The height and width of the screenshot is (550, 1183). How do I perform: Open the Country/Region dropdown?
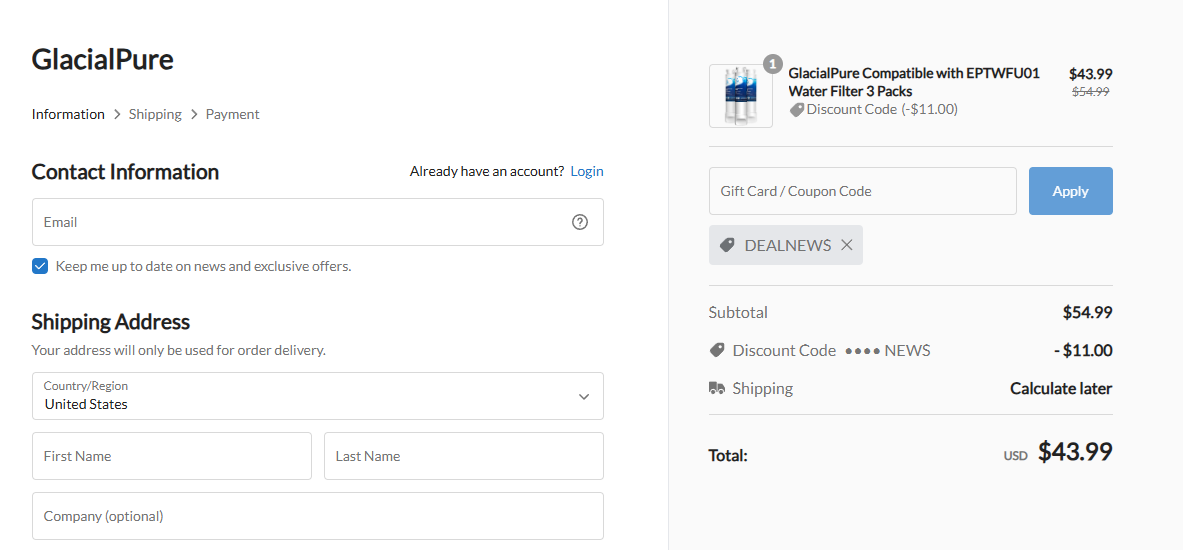click(x=318, y=396)
